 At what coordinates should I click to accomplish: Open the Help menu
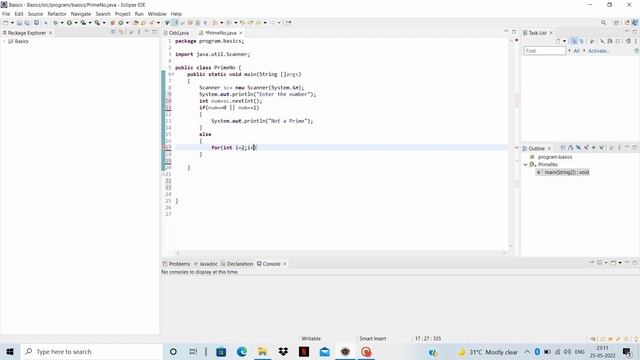point(176,14)
